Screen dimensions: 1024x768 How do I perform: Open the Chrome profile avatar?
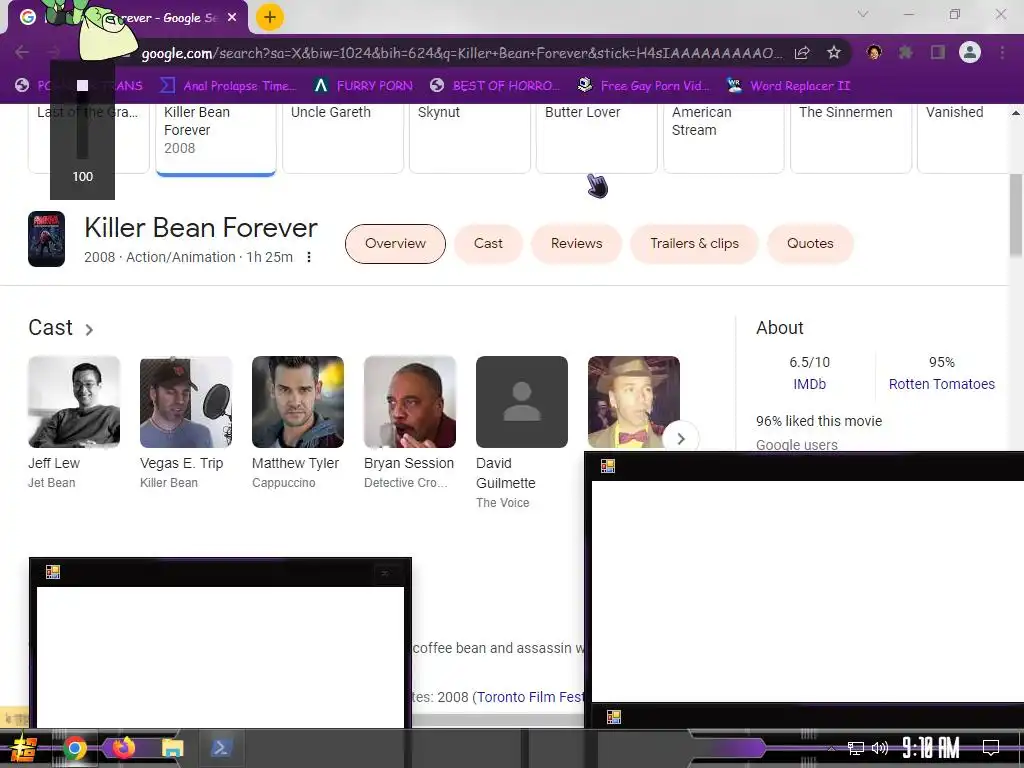click(x=970, y=52)
